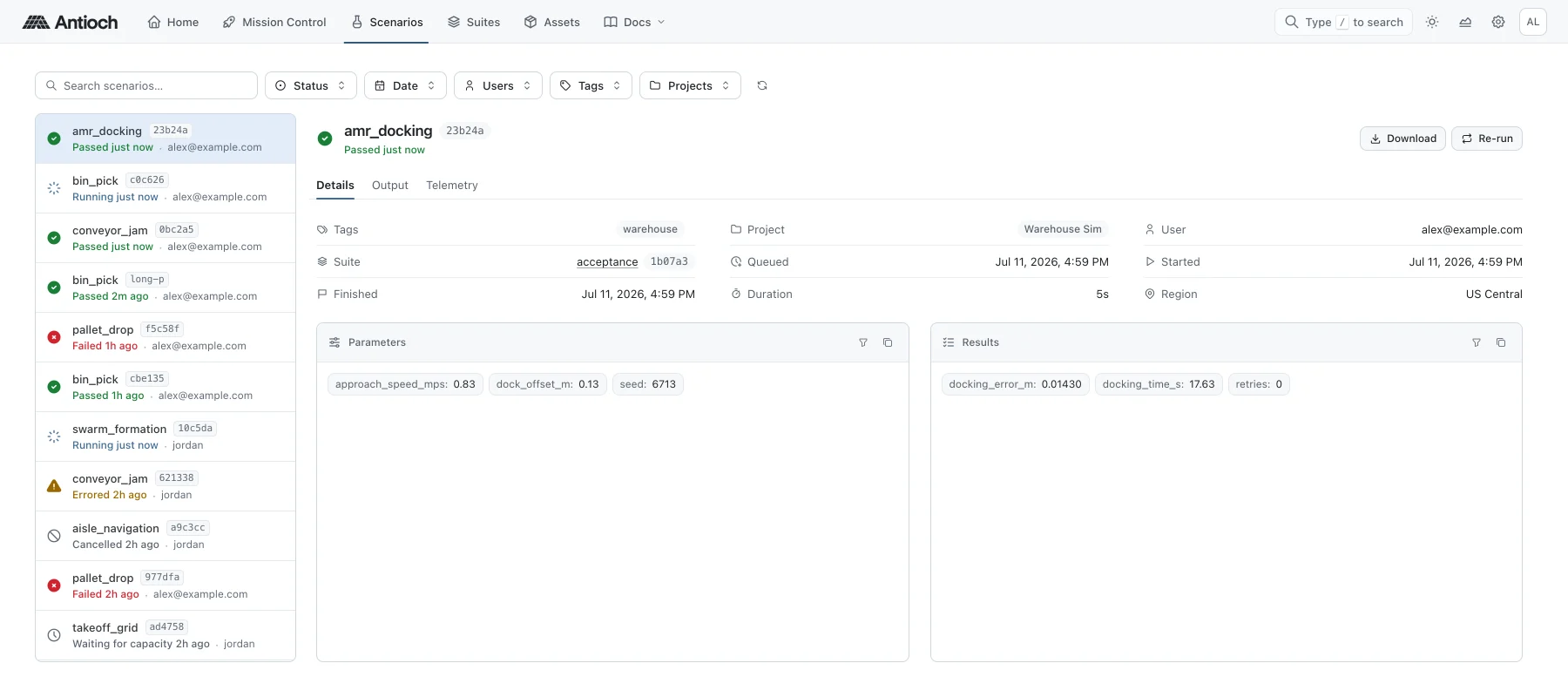Viewport: 1568px width, 697px height.
Task: Open the AL user avatar menu
Action: 1533,22
